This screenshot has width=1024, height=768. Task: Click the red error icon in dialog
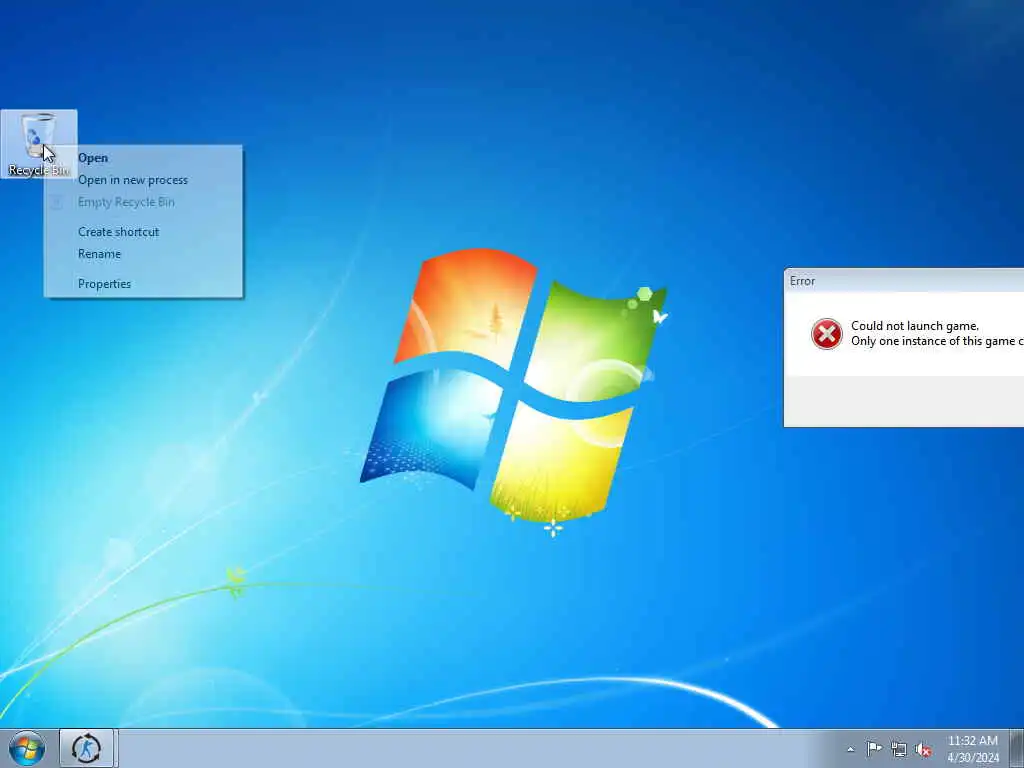[827, 334]
